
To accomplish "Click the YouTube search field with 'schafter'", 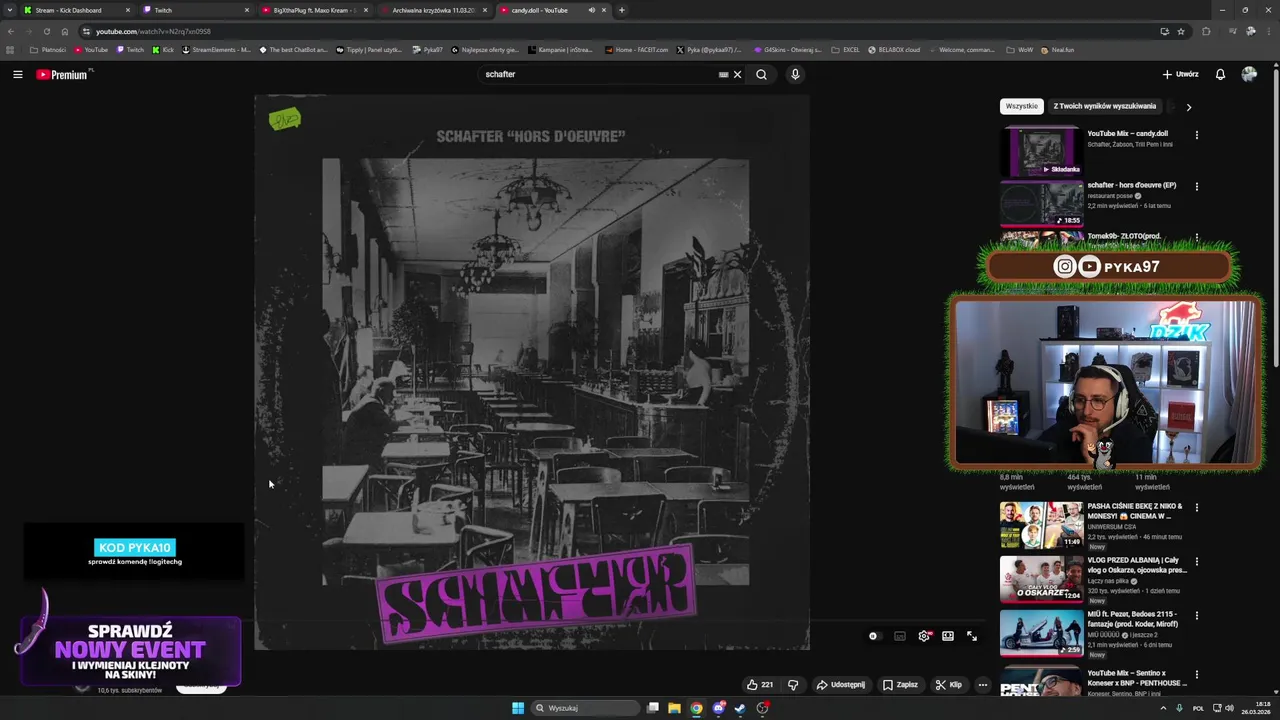I will point(598,74).
